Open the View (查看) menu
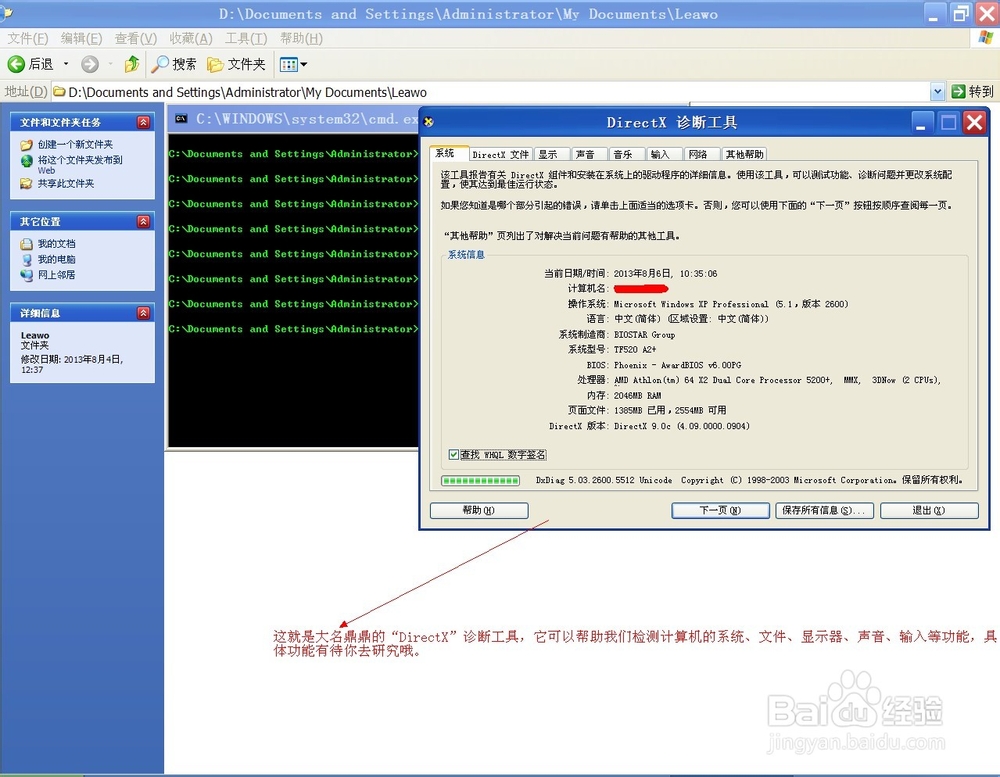The height and width of the screenshot is (777, 1000). pyautogui.click(x=135, y=38)
